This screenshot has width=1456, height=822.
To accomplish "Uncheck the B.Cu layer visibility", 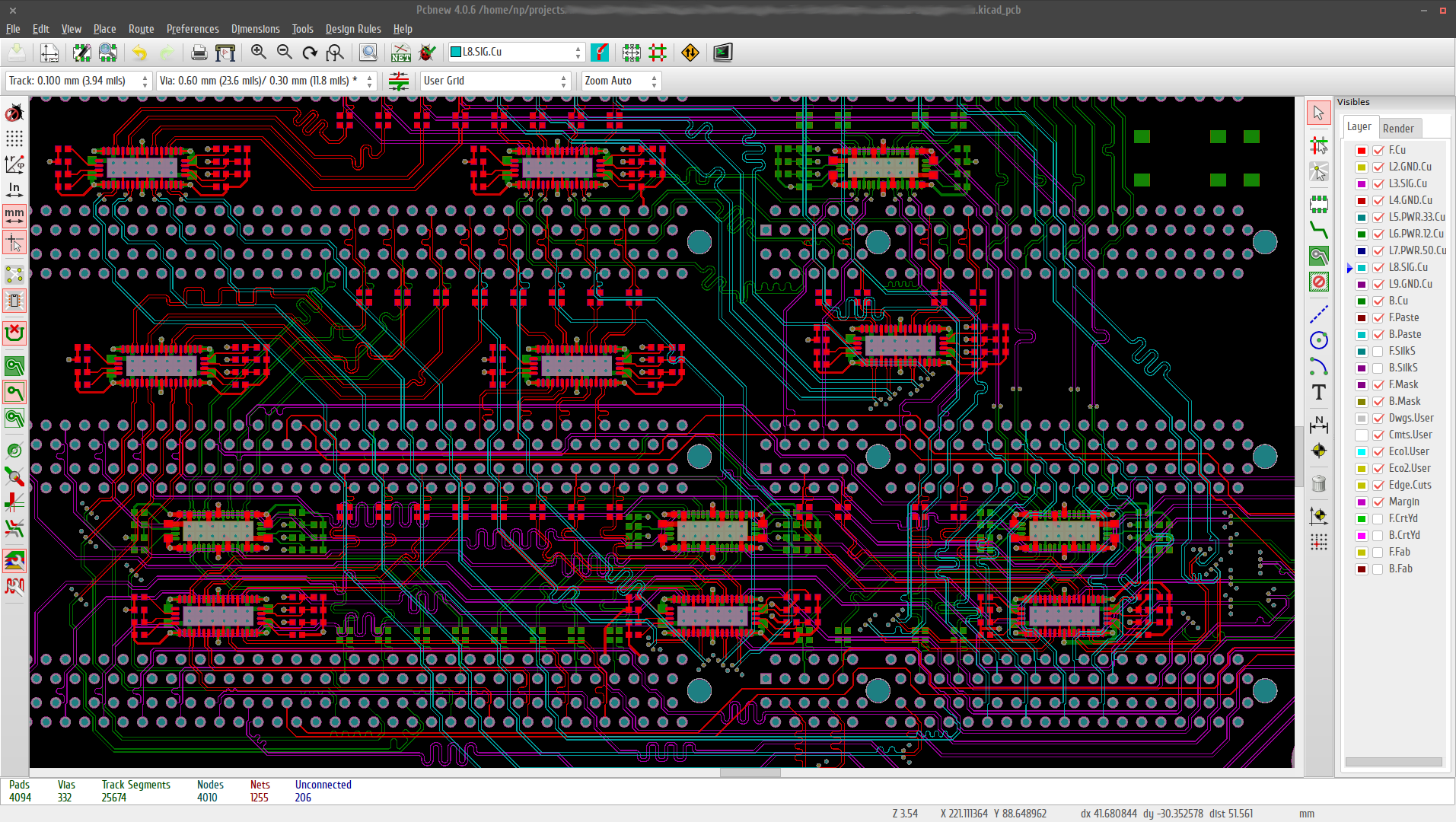I will [1378, 301].
